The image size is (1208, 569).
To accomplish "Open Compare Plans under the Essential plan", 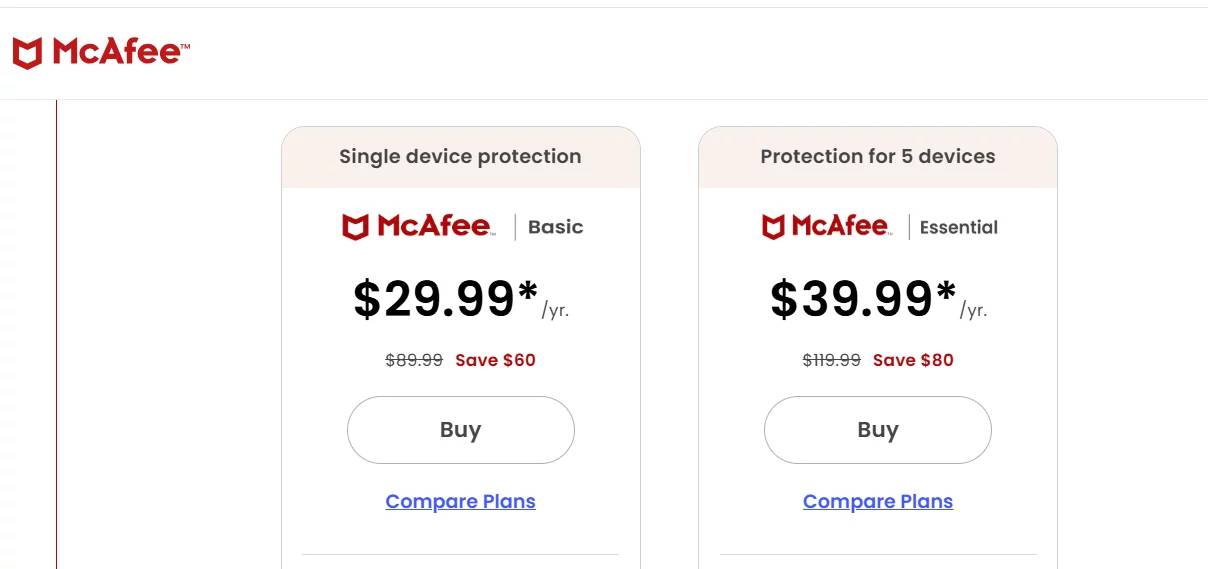I will (x=877, y=501).
